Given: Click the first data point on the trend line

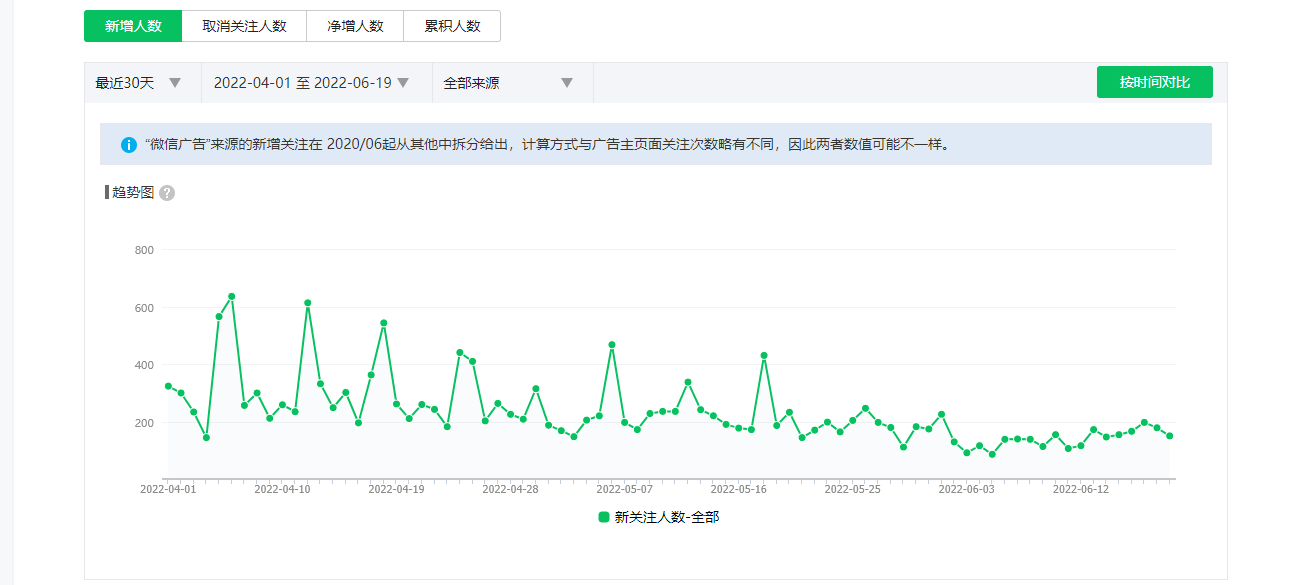Looking at the screenshot, I should tap(168, 386).
